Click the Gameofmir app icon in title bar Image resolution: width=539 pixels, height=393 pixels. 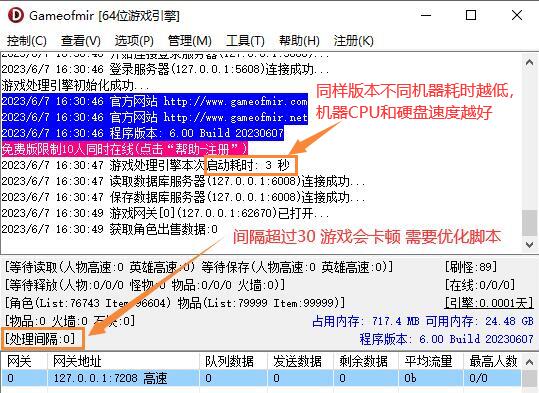click(15, 15)
